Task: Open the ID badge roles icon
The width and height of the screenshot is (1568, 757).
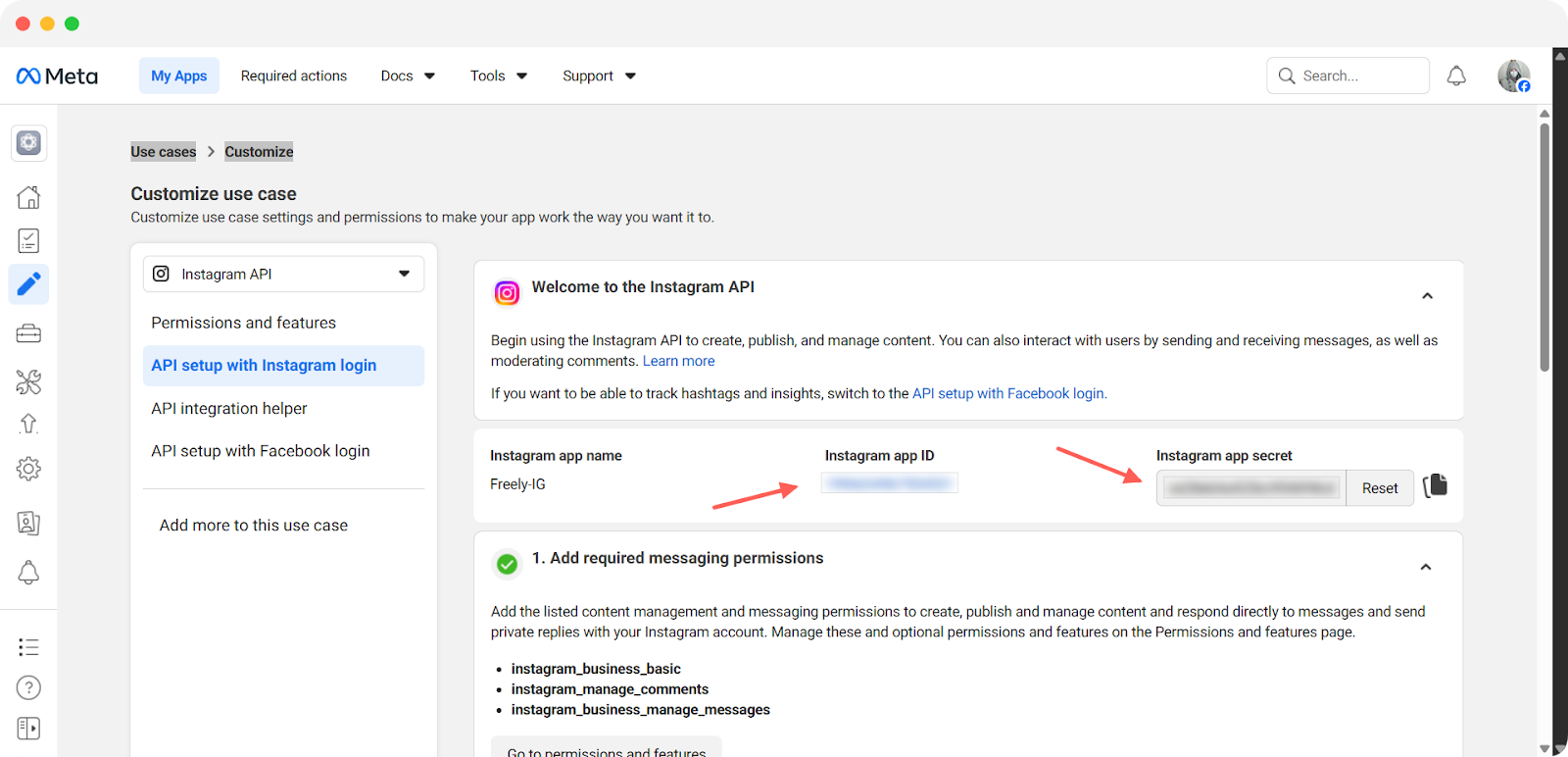Action: click(28, 523)
